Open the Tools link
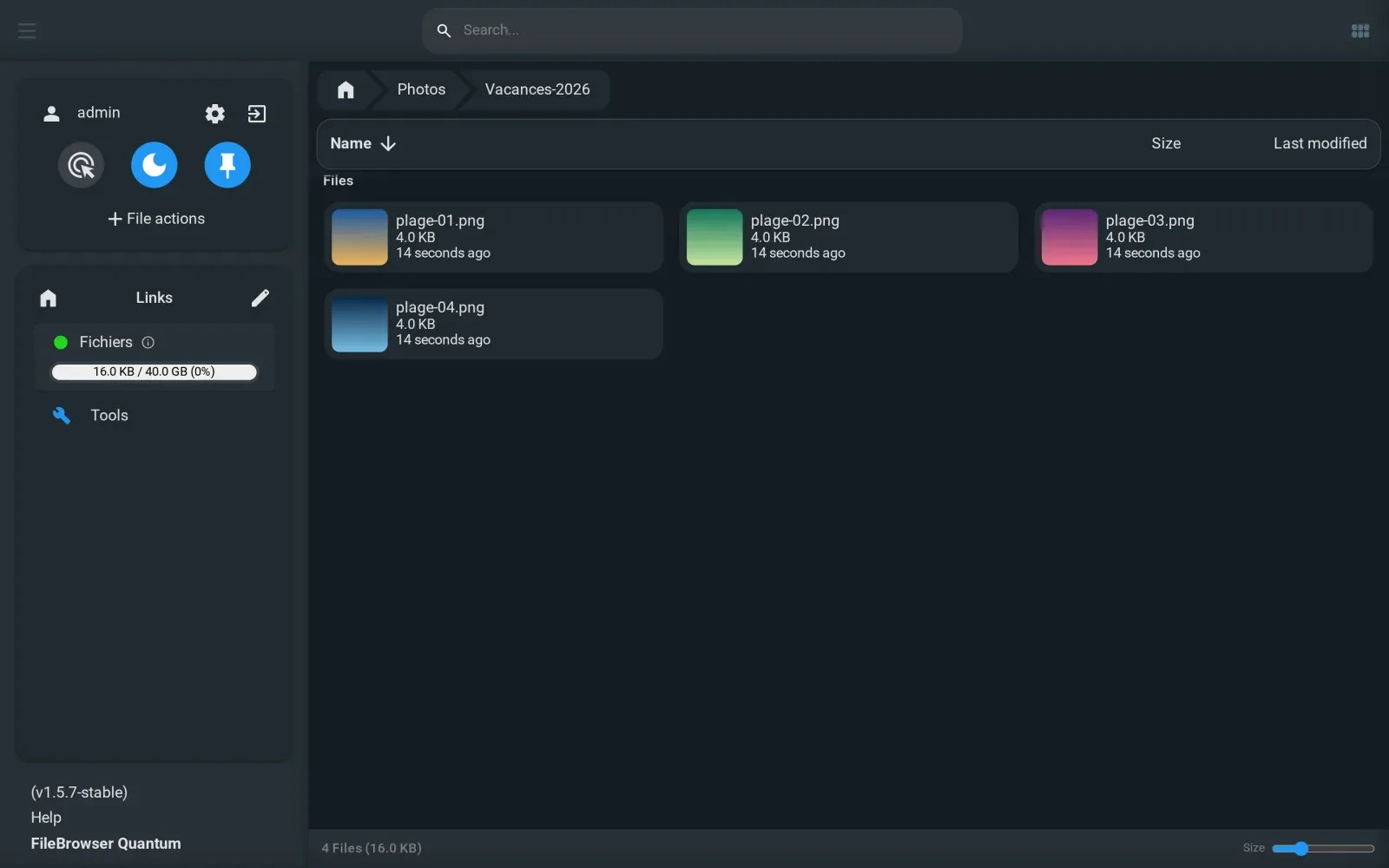The image size is (1389, 868). pos(109,416)
